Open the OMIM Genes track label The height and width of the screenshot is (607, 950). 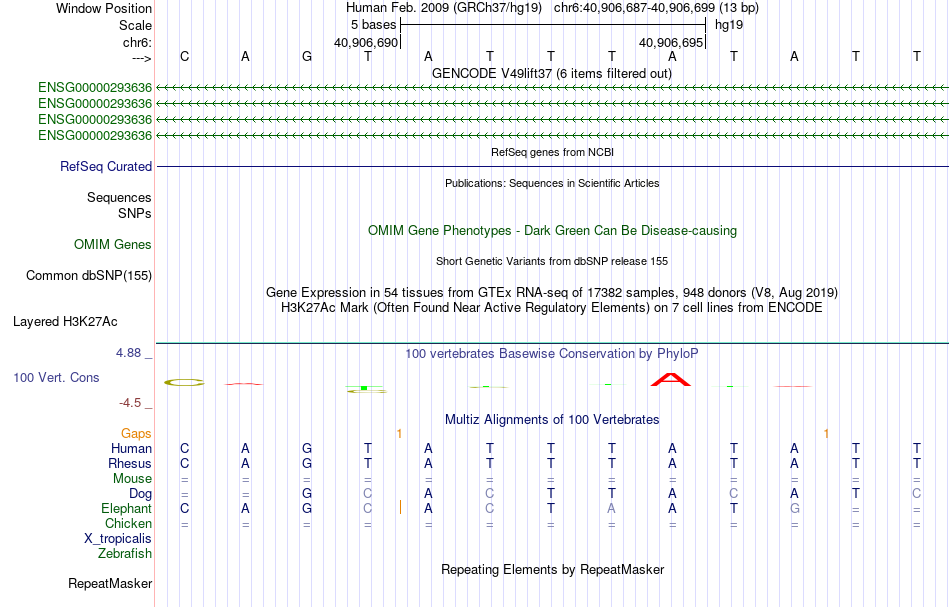[x=113, y=245]
